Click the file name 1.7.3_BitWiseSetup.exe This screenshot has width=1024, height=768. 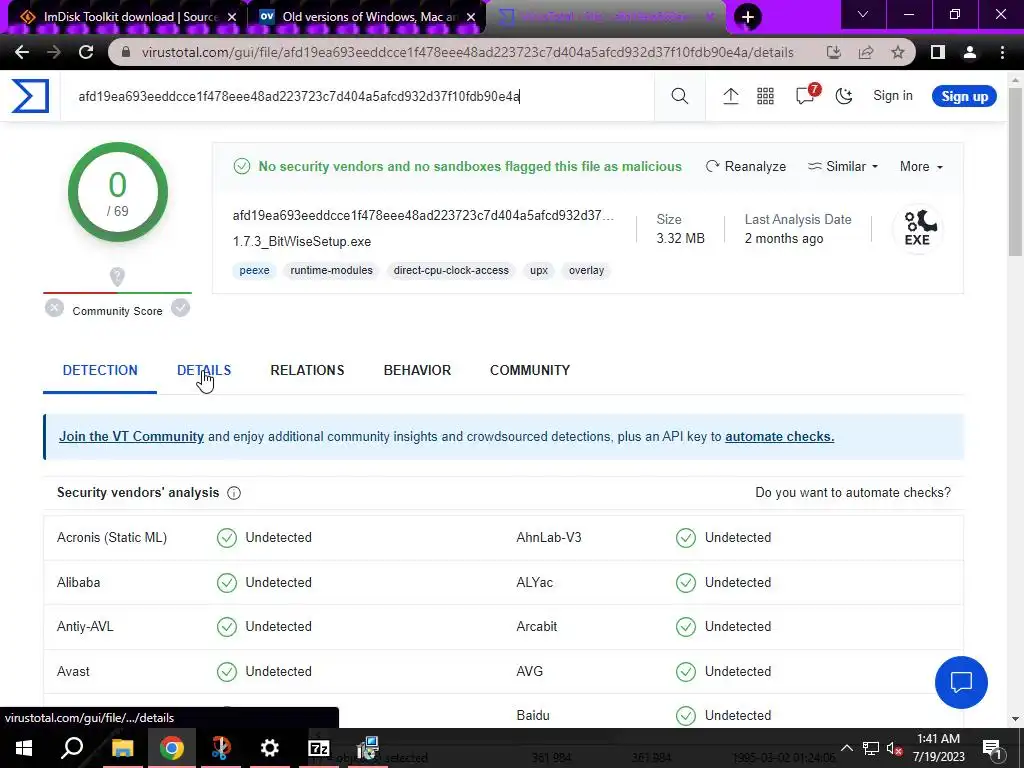point(302,242)
